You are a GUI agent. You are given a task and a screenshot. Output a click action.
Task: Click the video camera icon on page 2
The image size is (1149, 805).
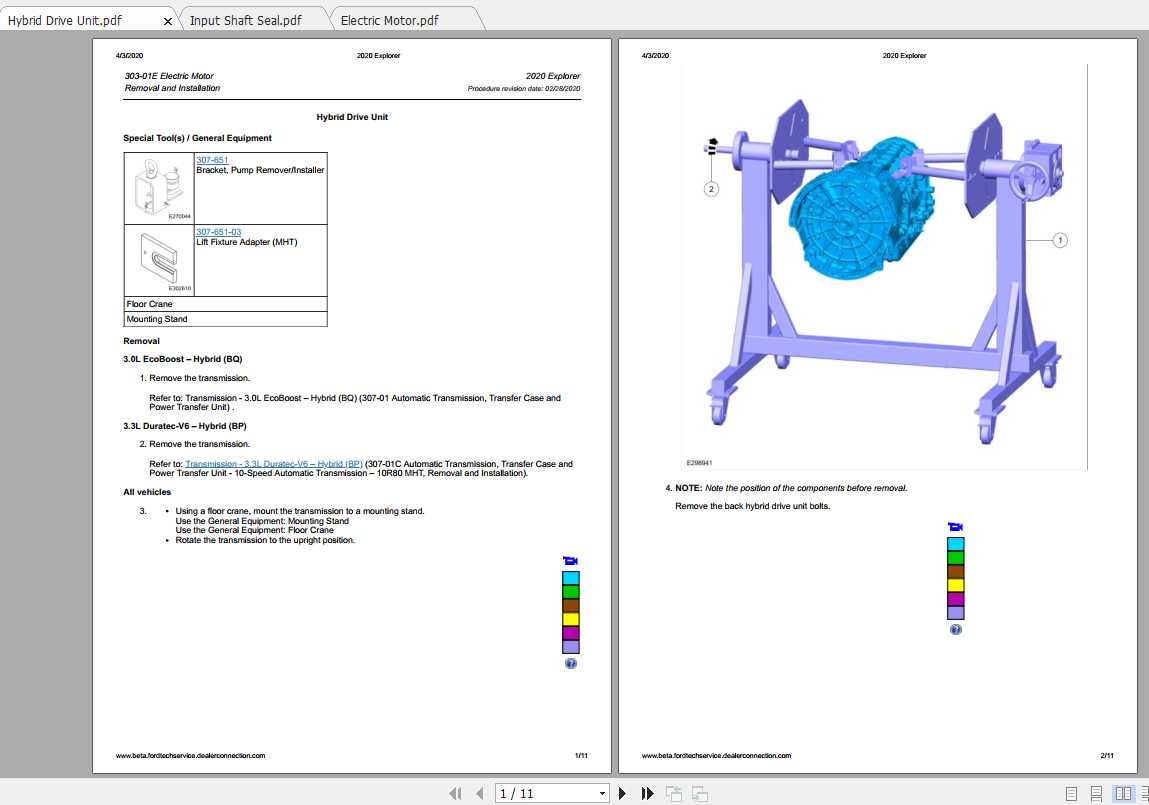coord(955,527)
